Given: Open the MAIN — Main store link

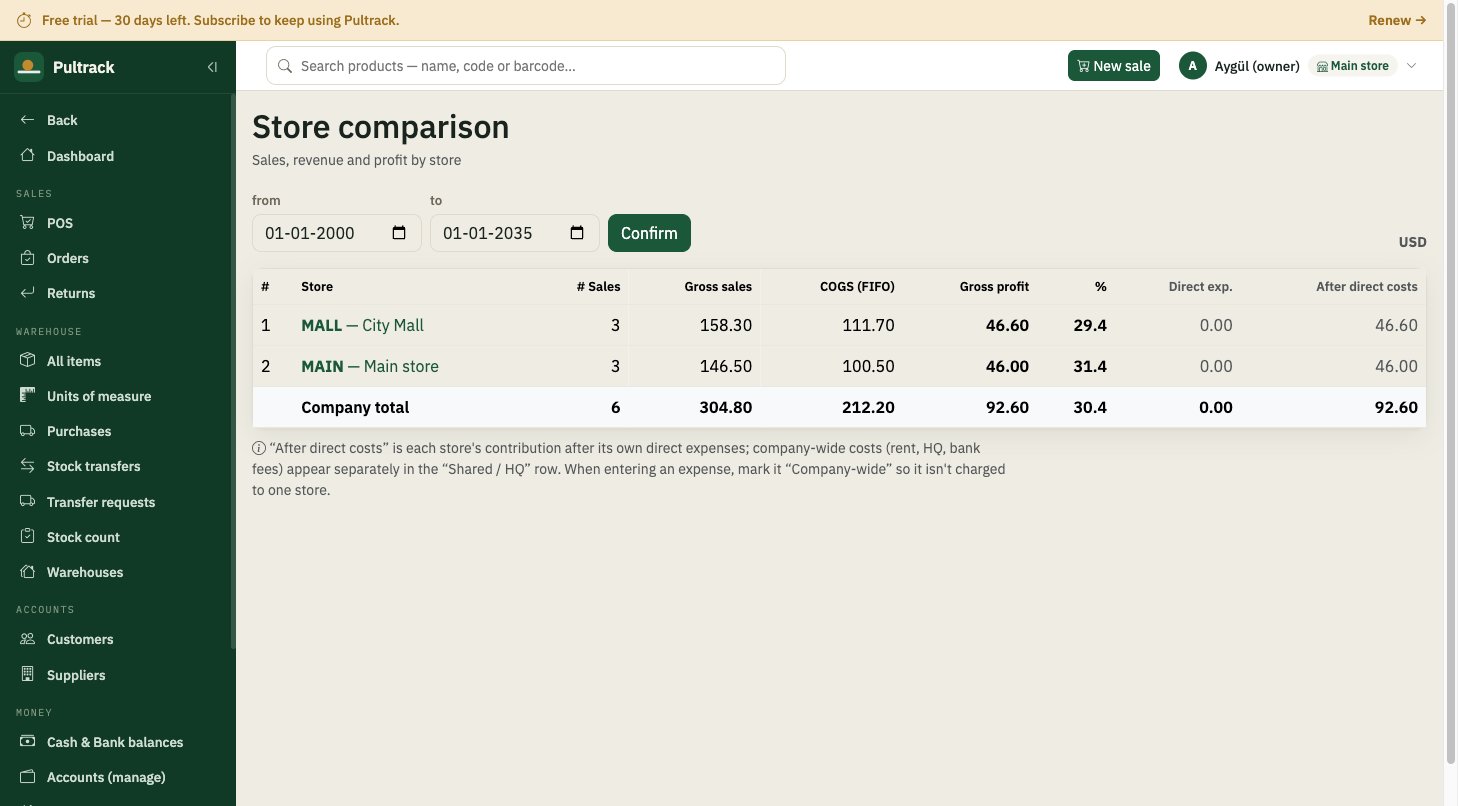Looking at the screenshot, I should point(370,366).
